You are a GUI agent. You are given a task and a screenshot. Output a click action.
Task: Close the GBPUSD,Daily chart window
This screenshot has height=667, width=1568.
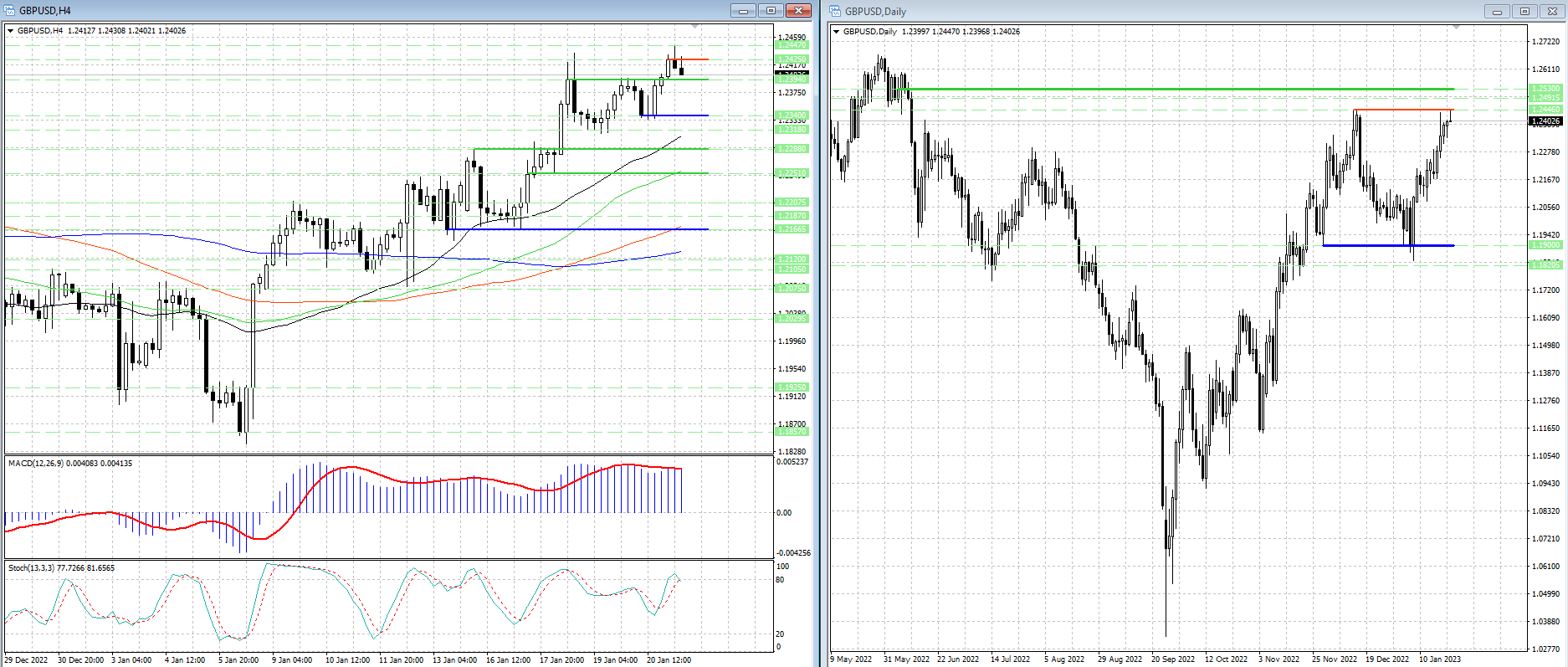click(1552, 11)
